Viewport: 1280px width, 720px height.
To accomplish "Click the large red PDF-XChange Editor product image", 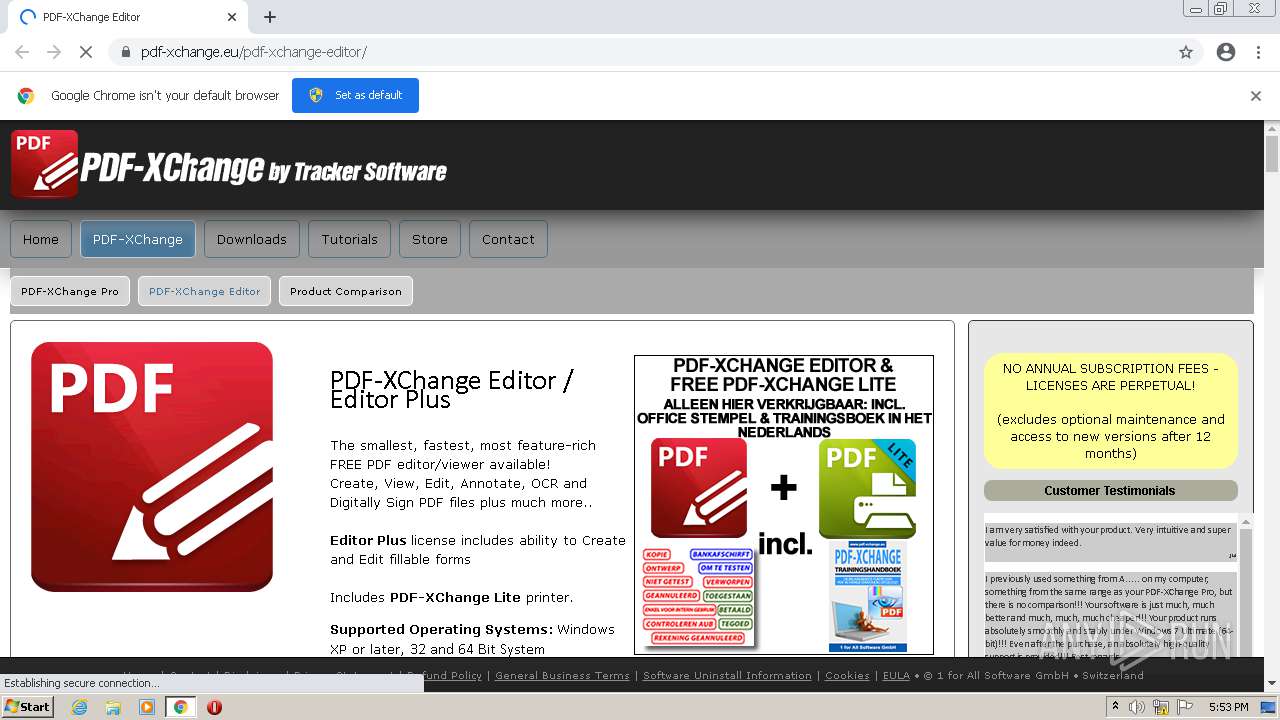I will [x=152, y=467].
